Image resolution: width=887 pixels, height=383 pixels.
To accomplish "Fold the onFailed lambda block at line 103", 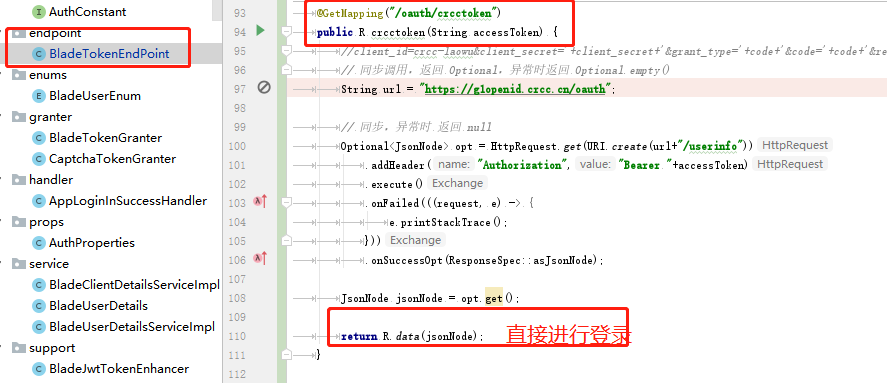I will coord(287,202).
